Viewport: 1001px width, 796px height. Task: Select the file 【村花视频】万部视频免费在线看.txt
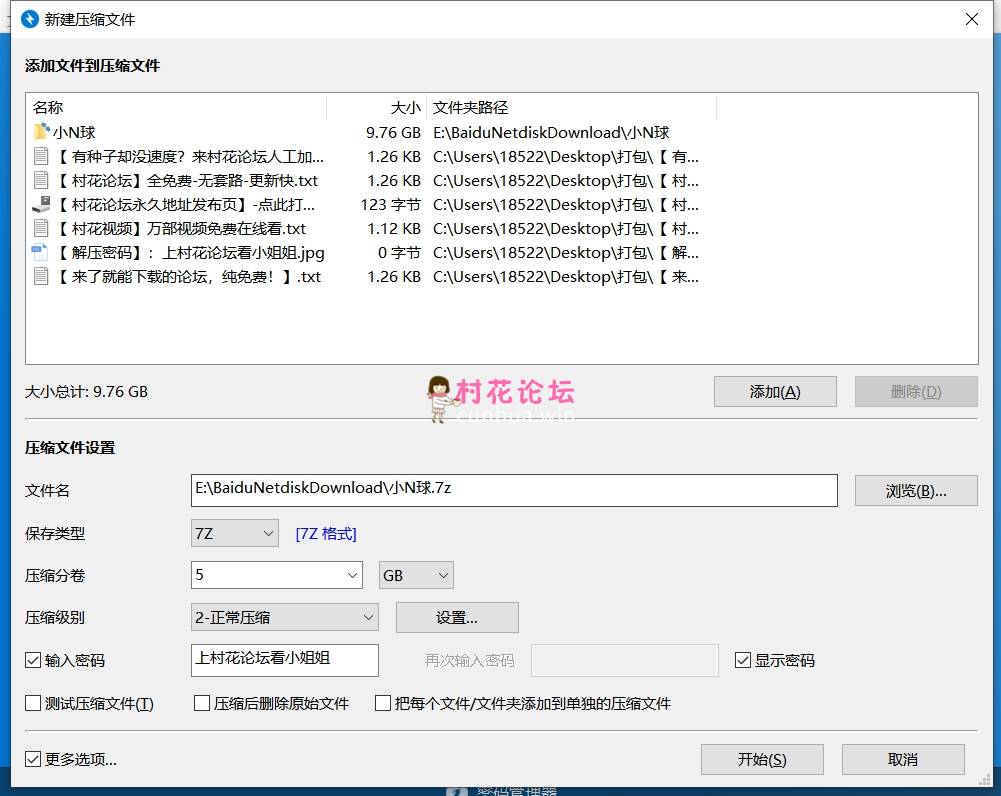pos(182,229)
